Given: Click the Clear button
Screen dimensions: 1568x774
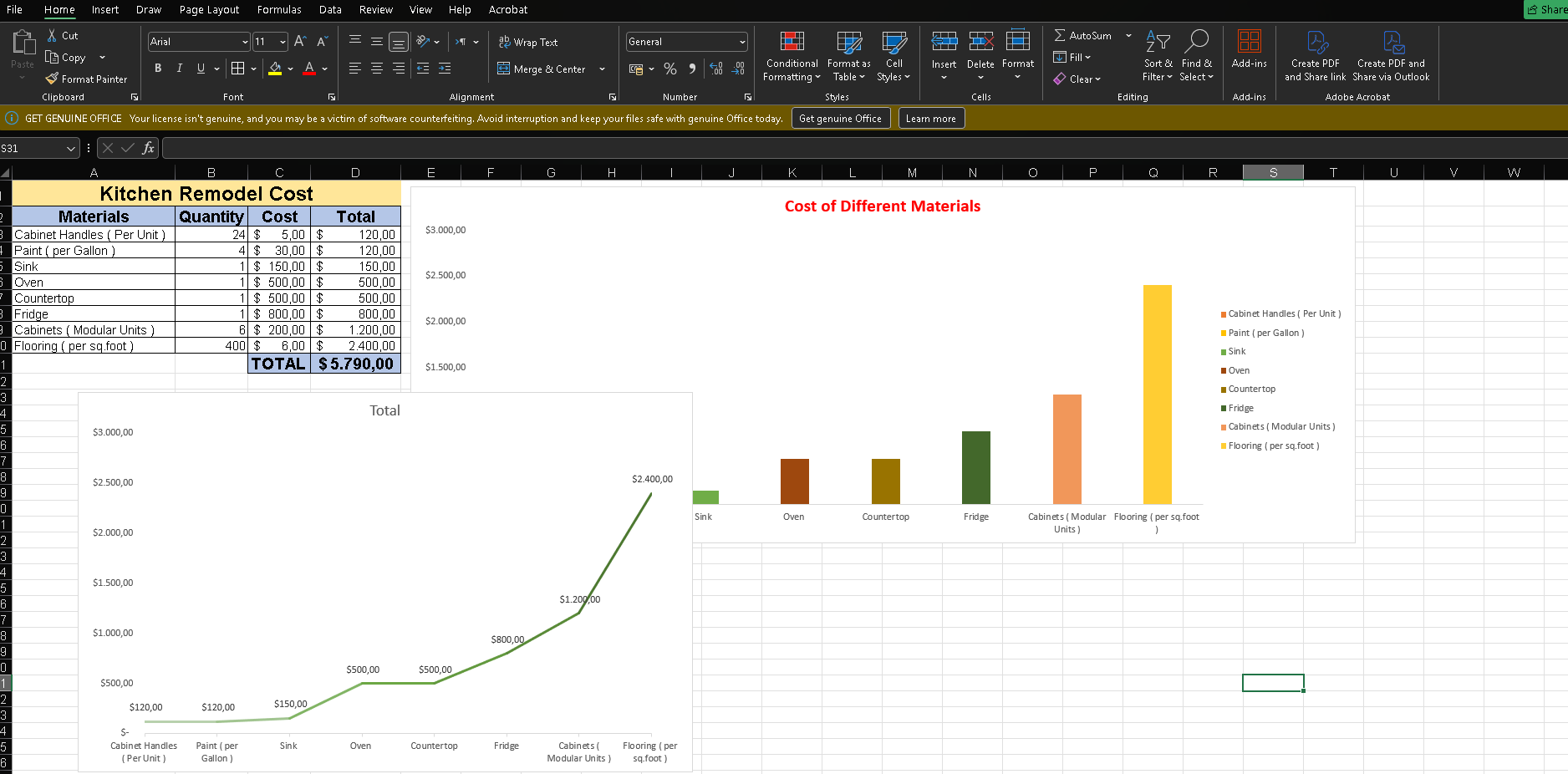Looking at the screenshot, I should [1077, 79].
